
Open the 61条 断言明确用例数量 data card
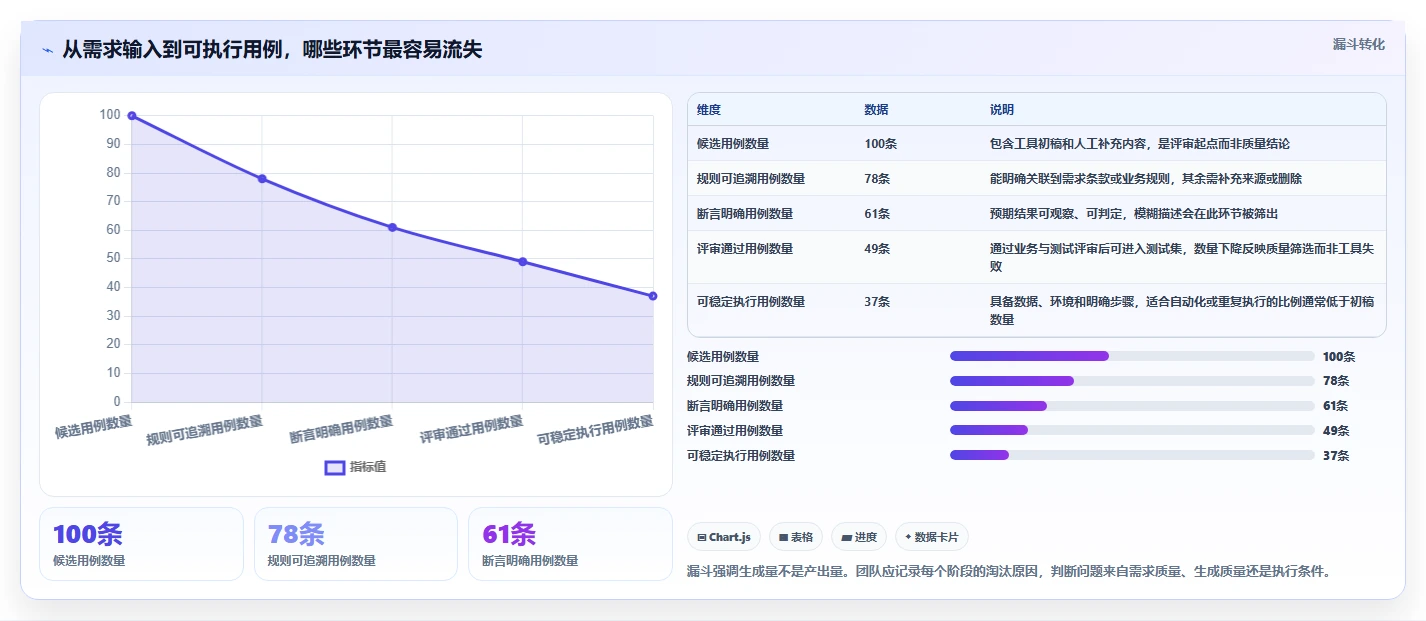pos(570,544)
